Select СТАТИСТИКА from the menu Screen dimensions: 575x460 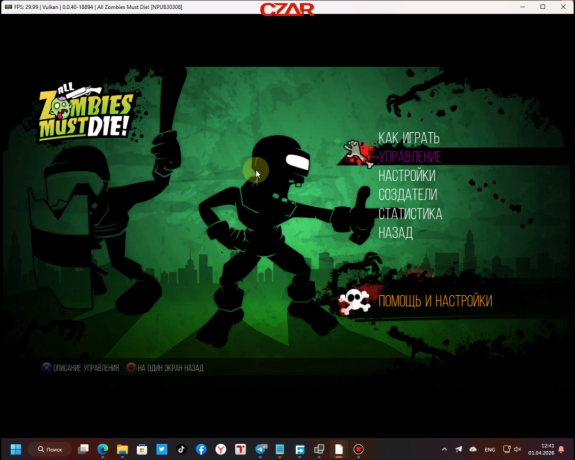[410, 213]
